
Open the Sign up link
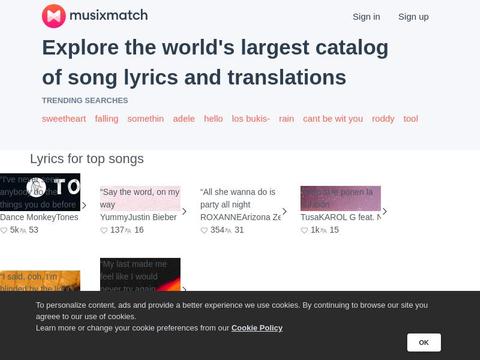413,17
